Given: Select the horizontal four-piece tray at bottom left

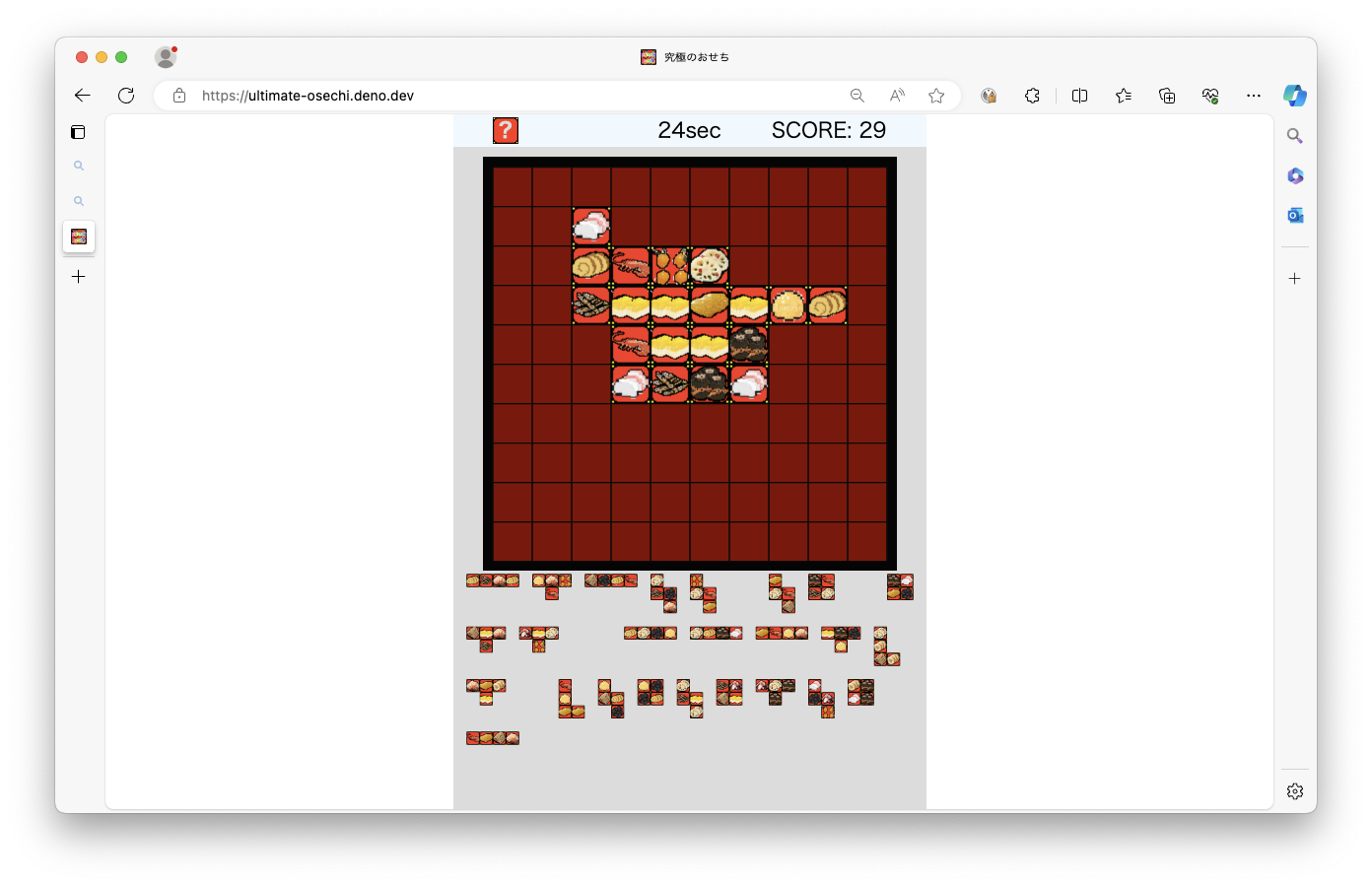Looking at the screenshot, I should click(493, 738).
